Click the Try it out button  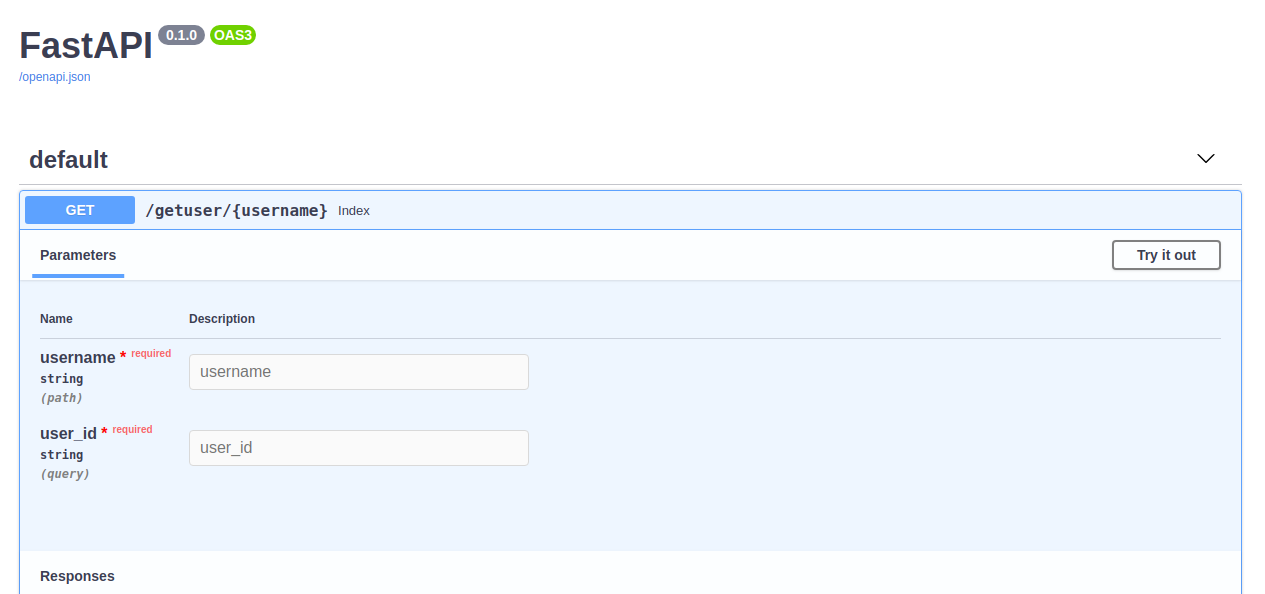click(x=1166, y=255)
